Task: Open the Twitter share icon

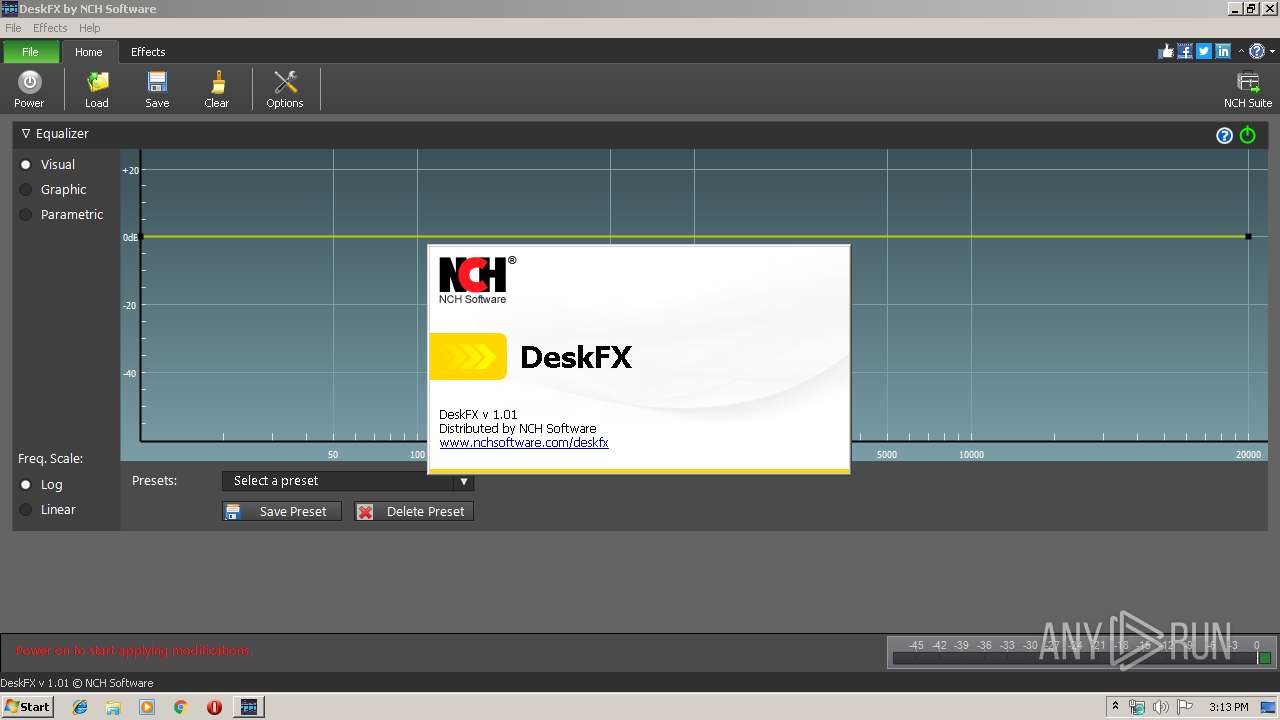Action: pos(1204,51)
